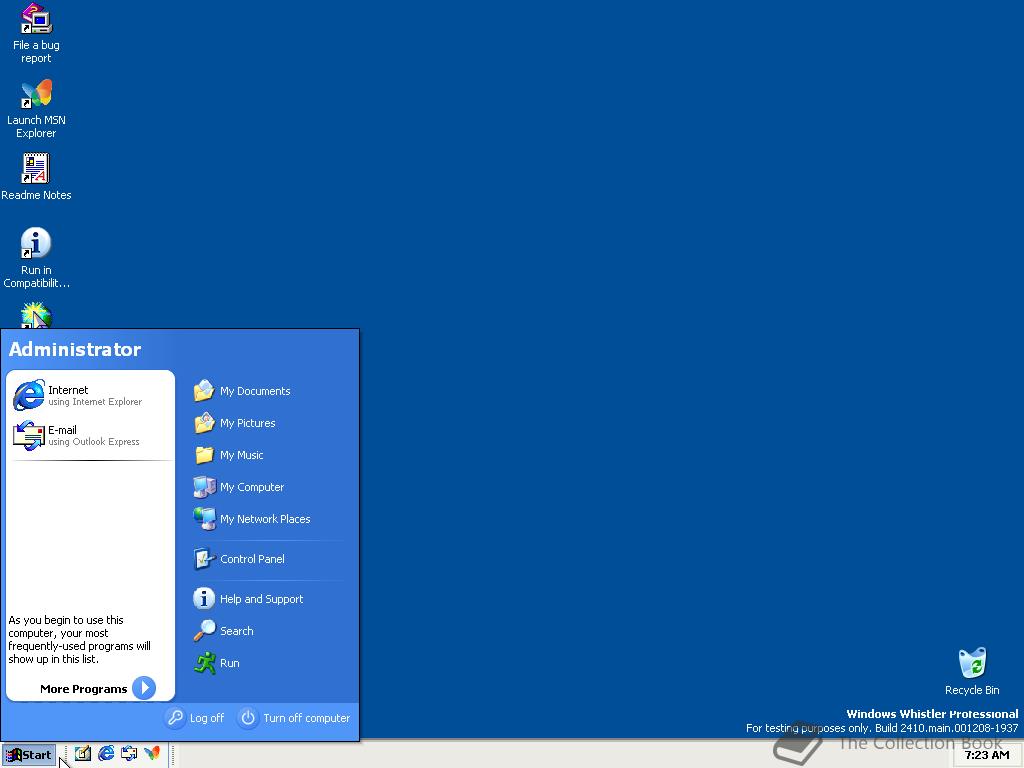Open Launch MSN Explorer desktop shortcut
This screenshot has width=1024, height=768.
tap(36, 109)
